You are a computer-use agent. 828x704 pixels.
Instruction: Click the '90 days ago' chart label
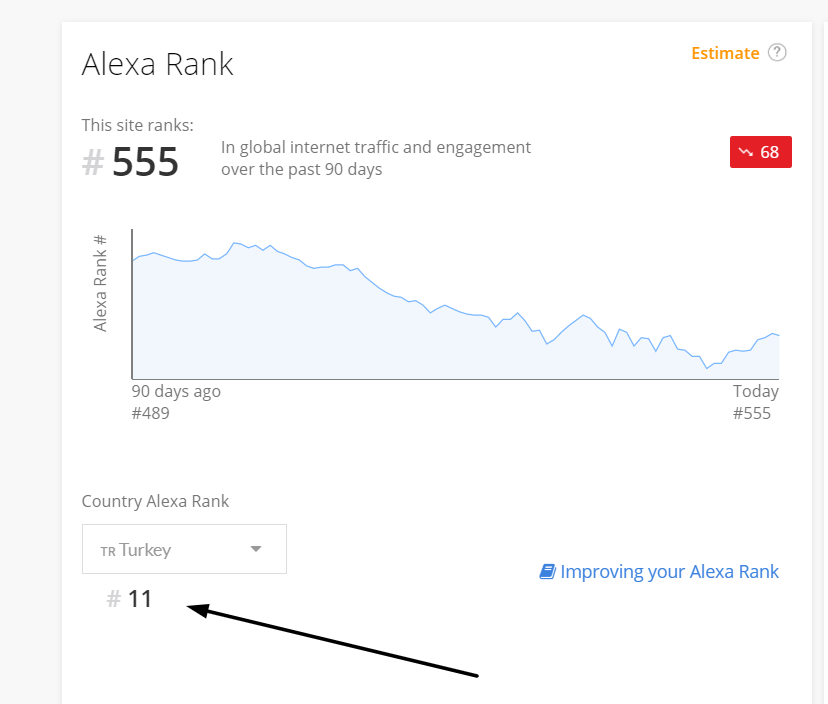tap(176, 391)
